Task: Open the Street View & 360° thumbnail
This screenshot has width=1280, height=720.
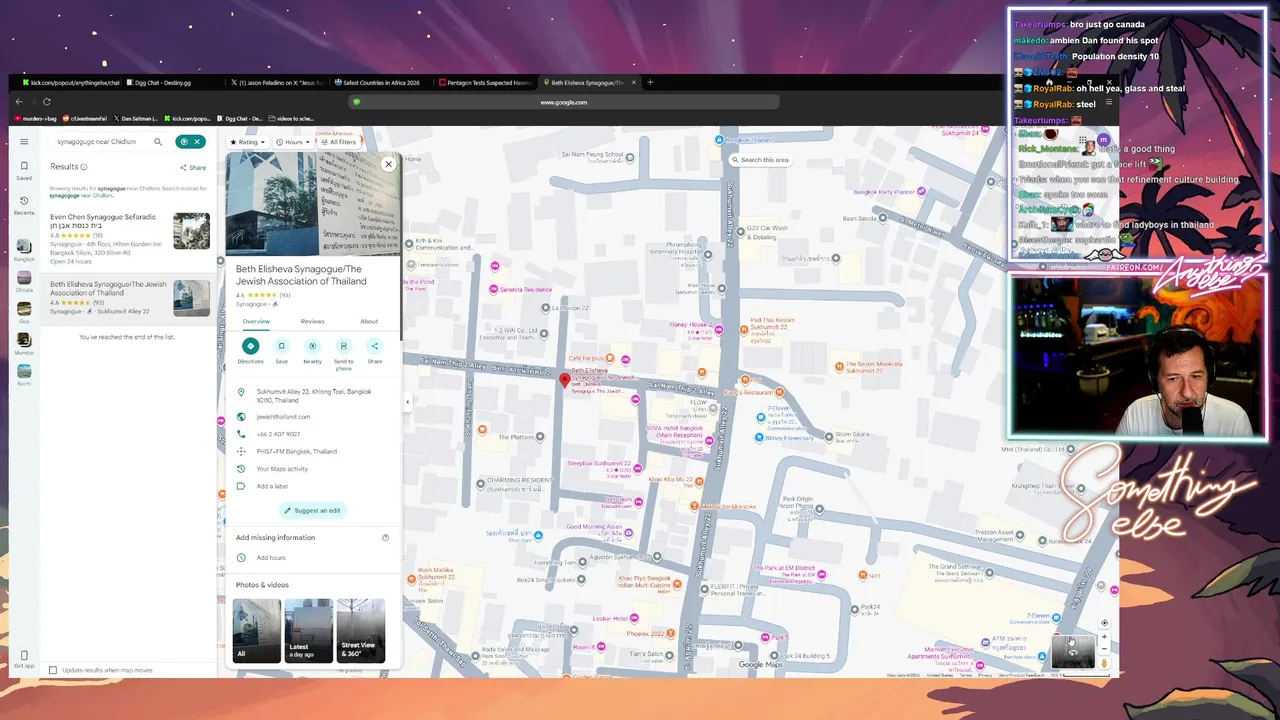Action: point(360,630)
